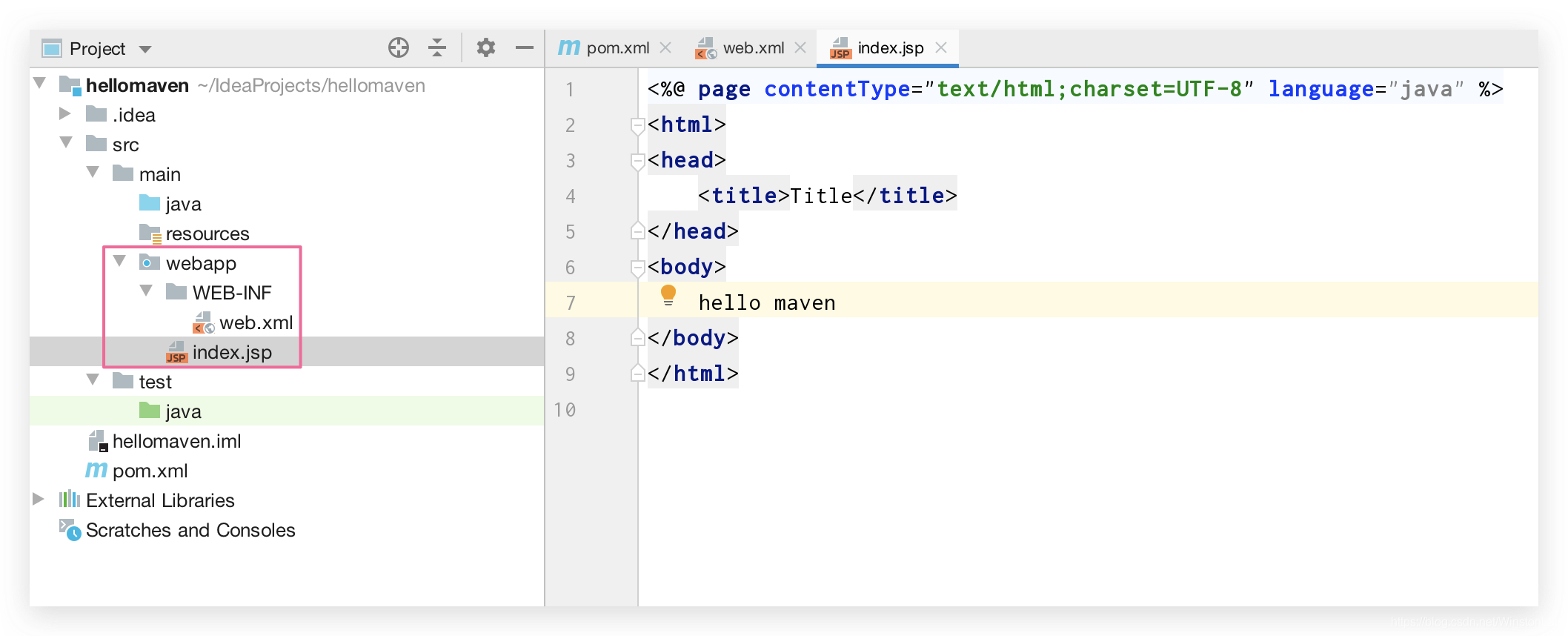The image size is (1568, 636).
Task: Select java folder under test
Action: pyautogui.click(x=183, y=411)
